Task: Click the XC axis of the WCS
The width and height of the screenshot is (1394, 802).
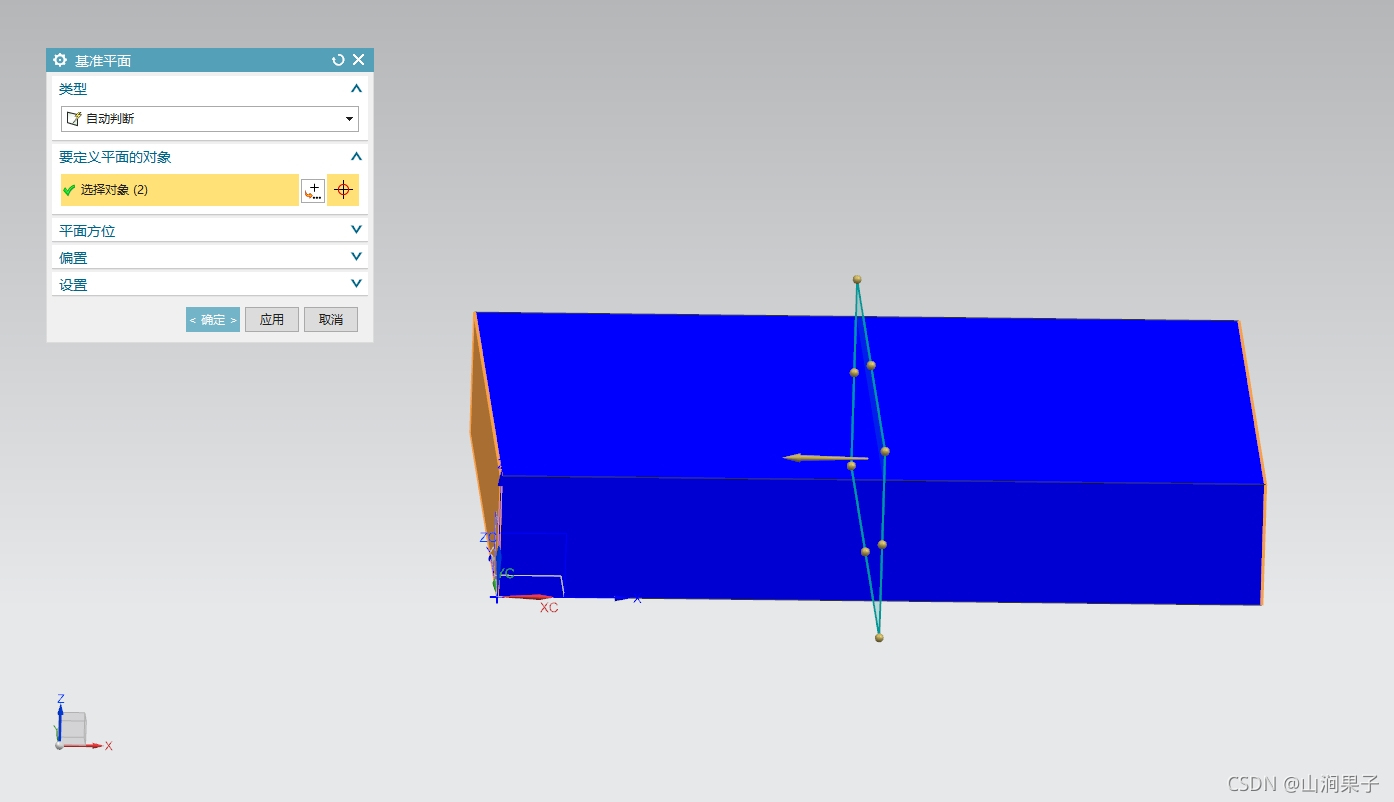Action: pyautogui.click(x=526, y=598)
